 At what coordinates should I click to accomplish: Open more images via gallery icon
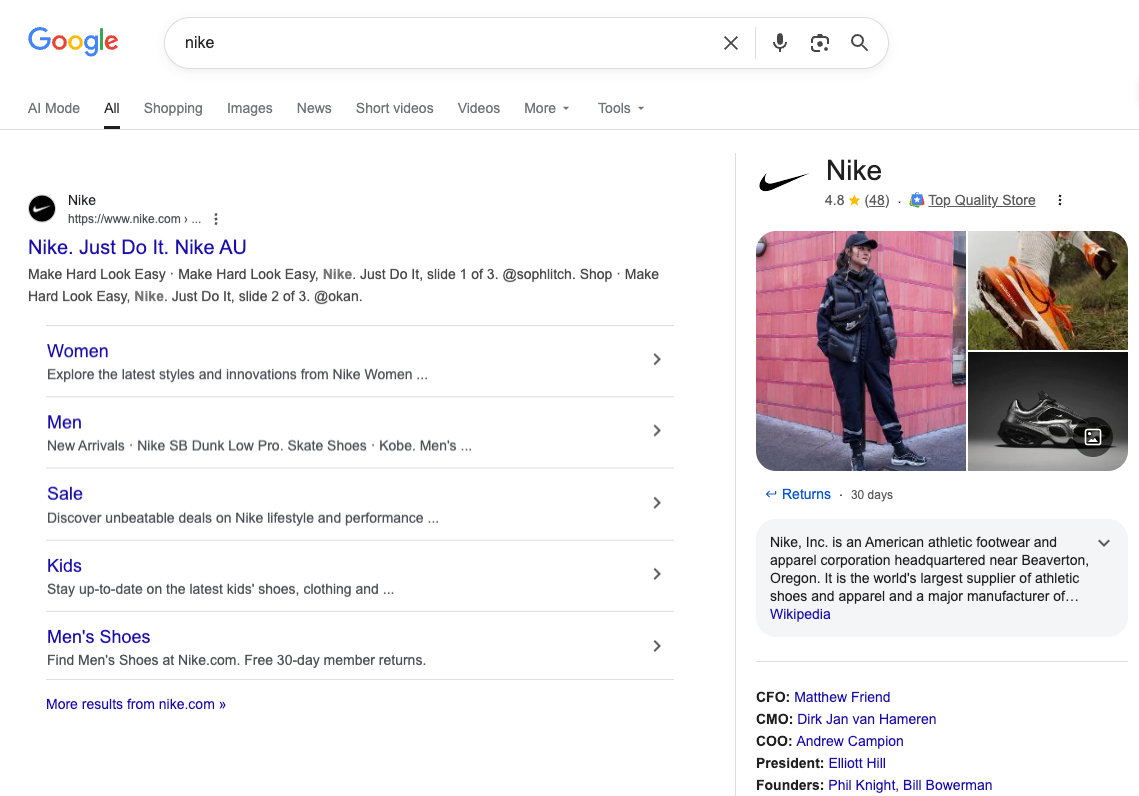click(x=1093, y=436)
